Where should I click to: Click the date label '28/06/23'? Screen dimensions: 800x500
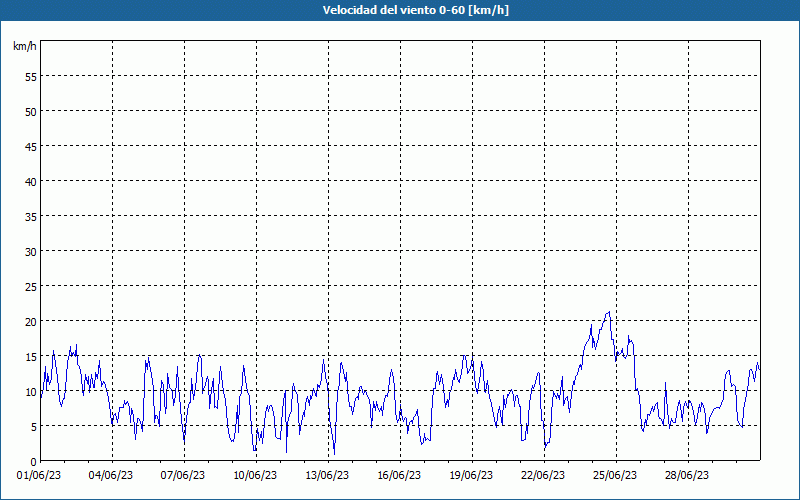tap(687, 476)
